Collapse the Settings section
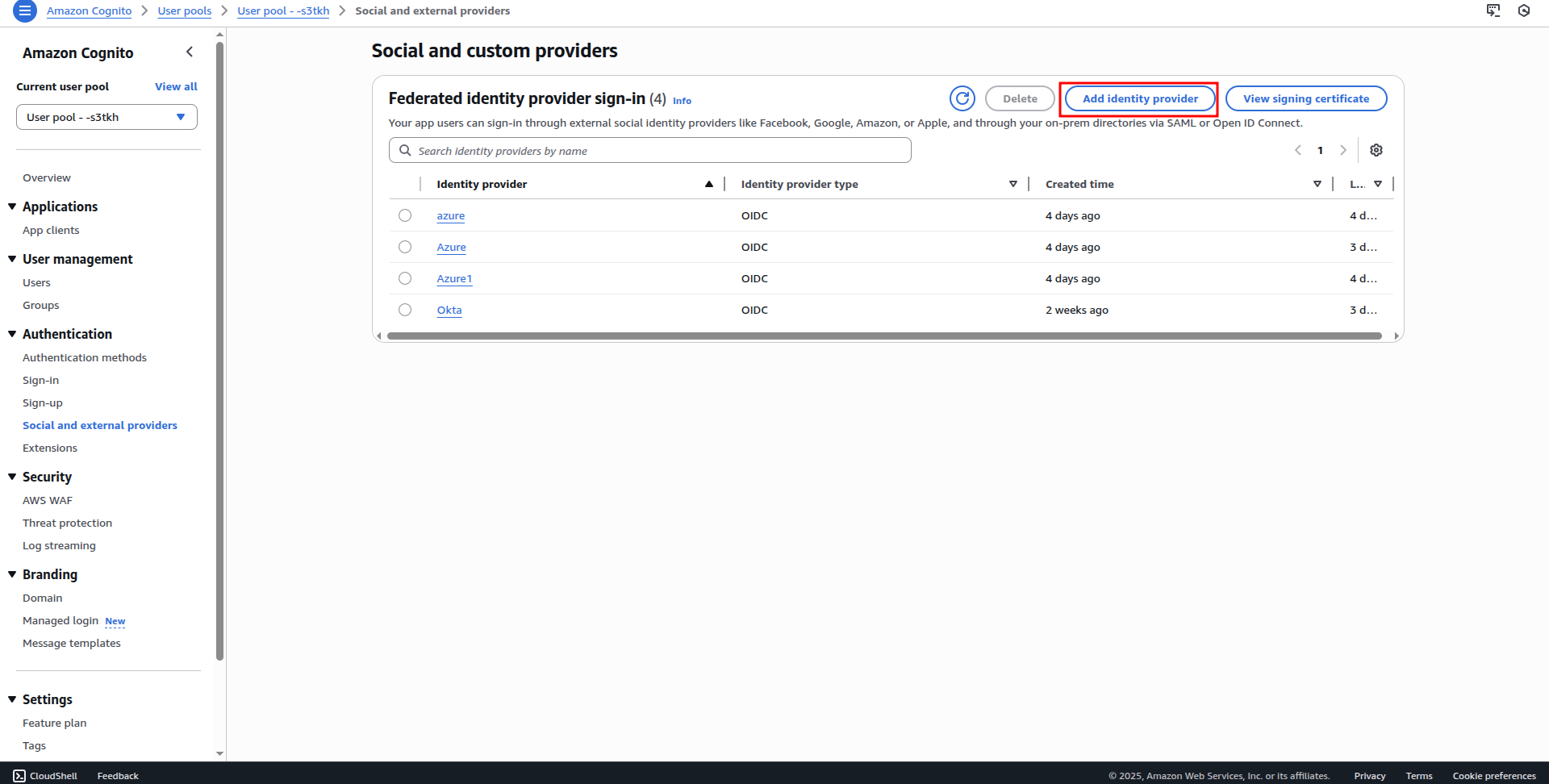The image size is (1549, 784). 12,699
